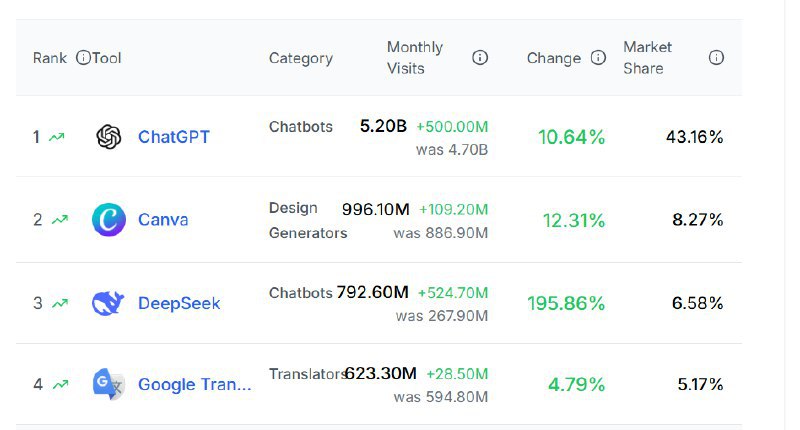Sort by the Change column header
The width and height of the screenshot is (800, 430).
click(x=554, y=58)
